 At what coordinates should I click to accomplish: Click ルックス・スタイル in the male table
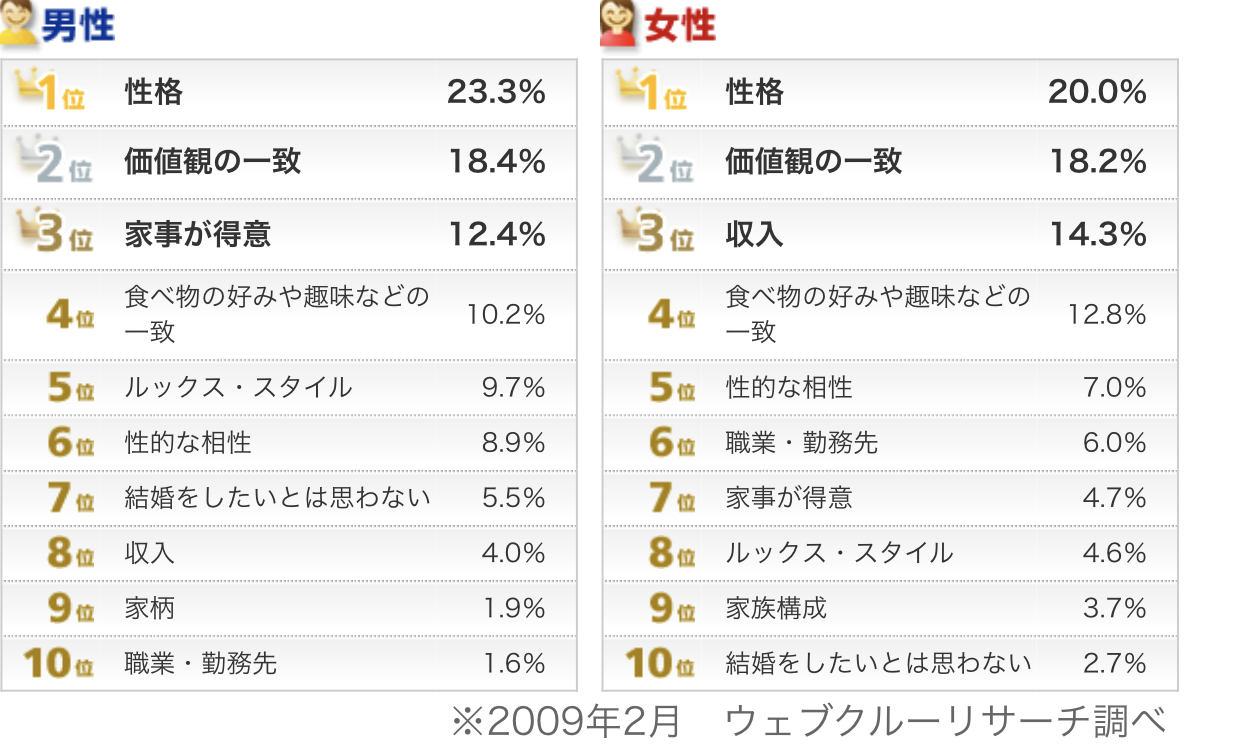tap(238, 387)
